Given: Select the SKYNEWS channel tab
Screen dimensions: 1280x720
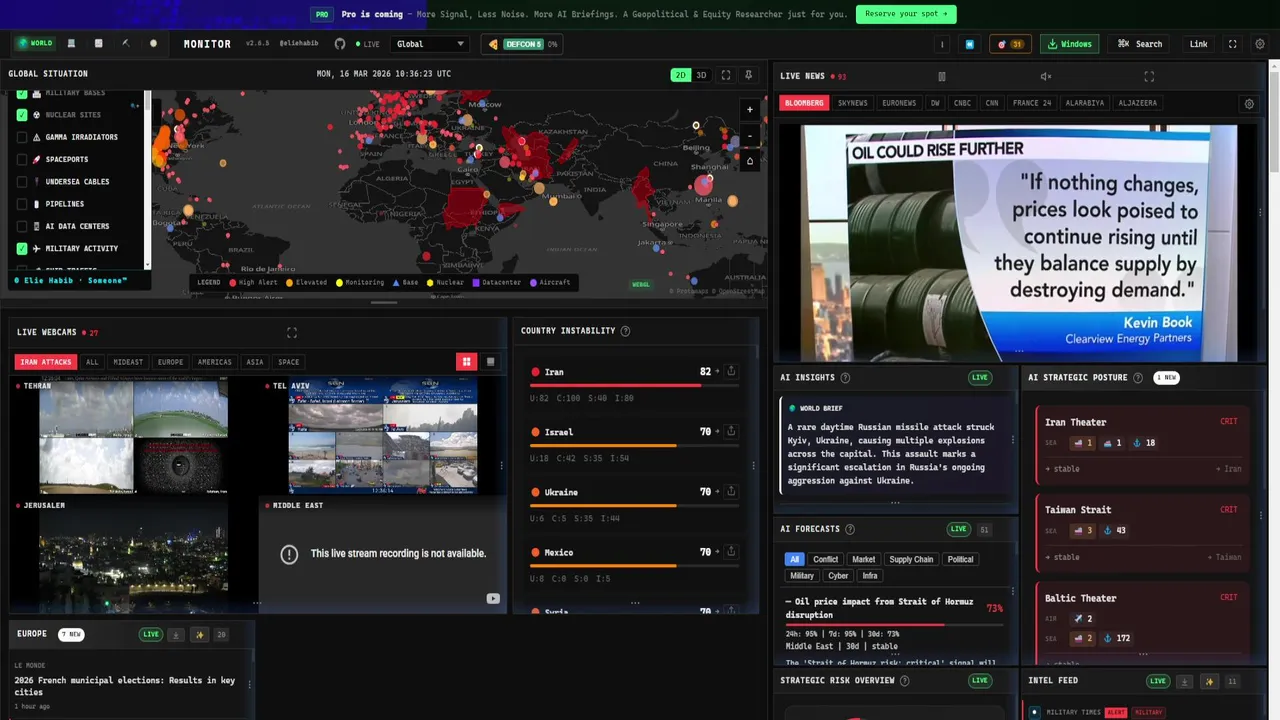Looking at the screenshot, I should (852, 103).
